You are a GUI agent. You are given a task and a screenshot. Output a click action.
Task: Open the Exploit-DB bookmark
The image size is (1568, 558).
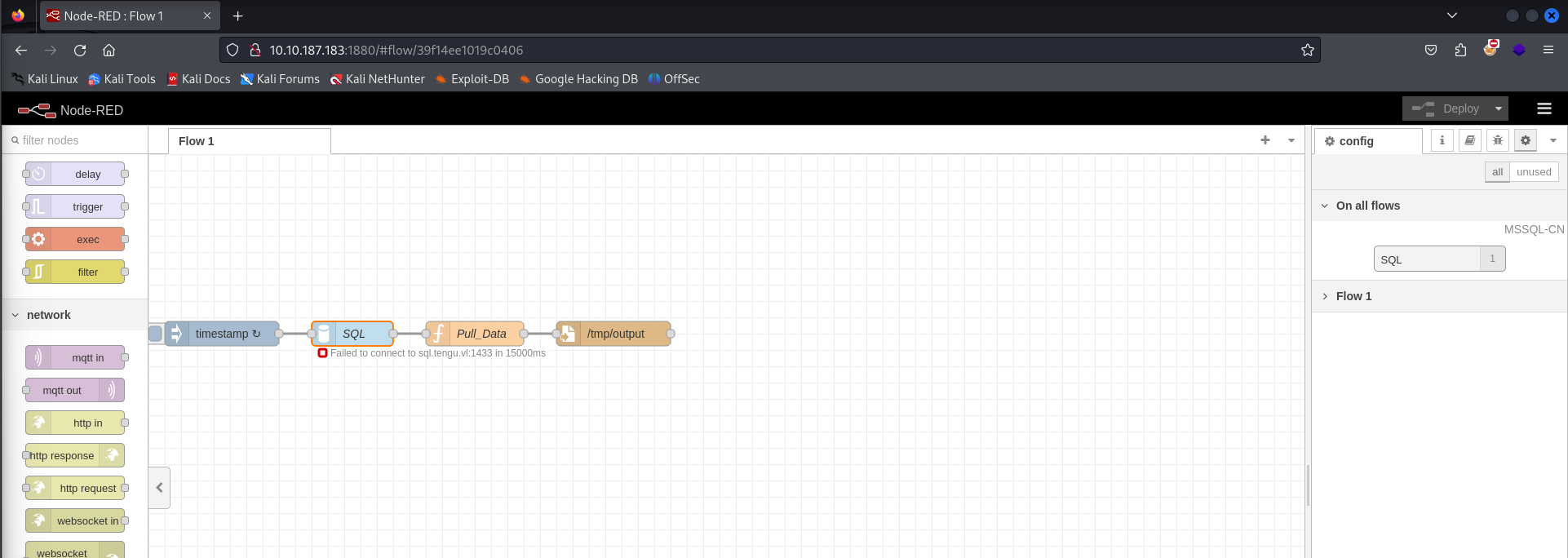[472, 79]
